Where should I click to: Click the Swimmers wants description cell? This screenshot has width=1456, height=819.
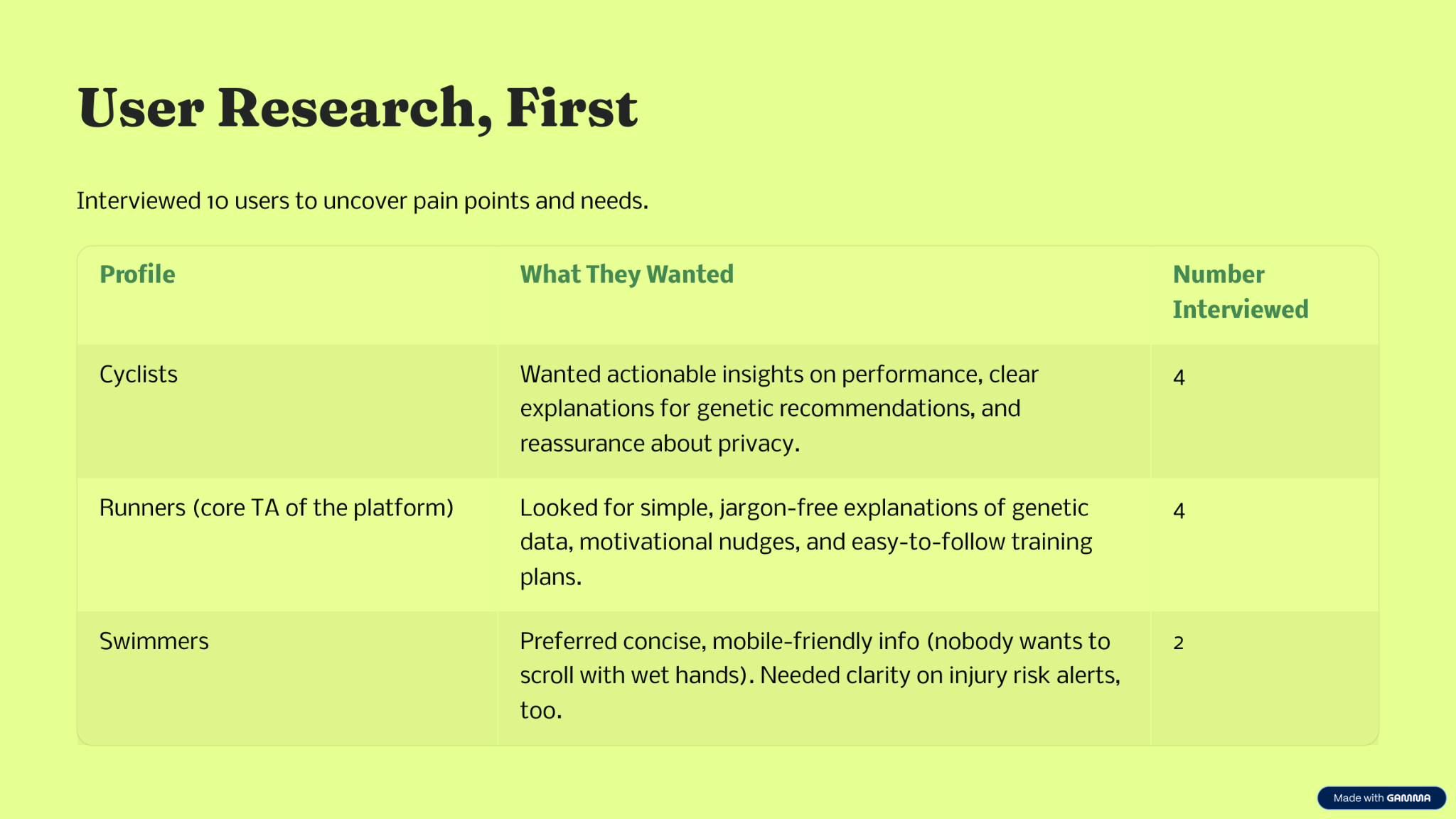coord(824,678)
